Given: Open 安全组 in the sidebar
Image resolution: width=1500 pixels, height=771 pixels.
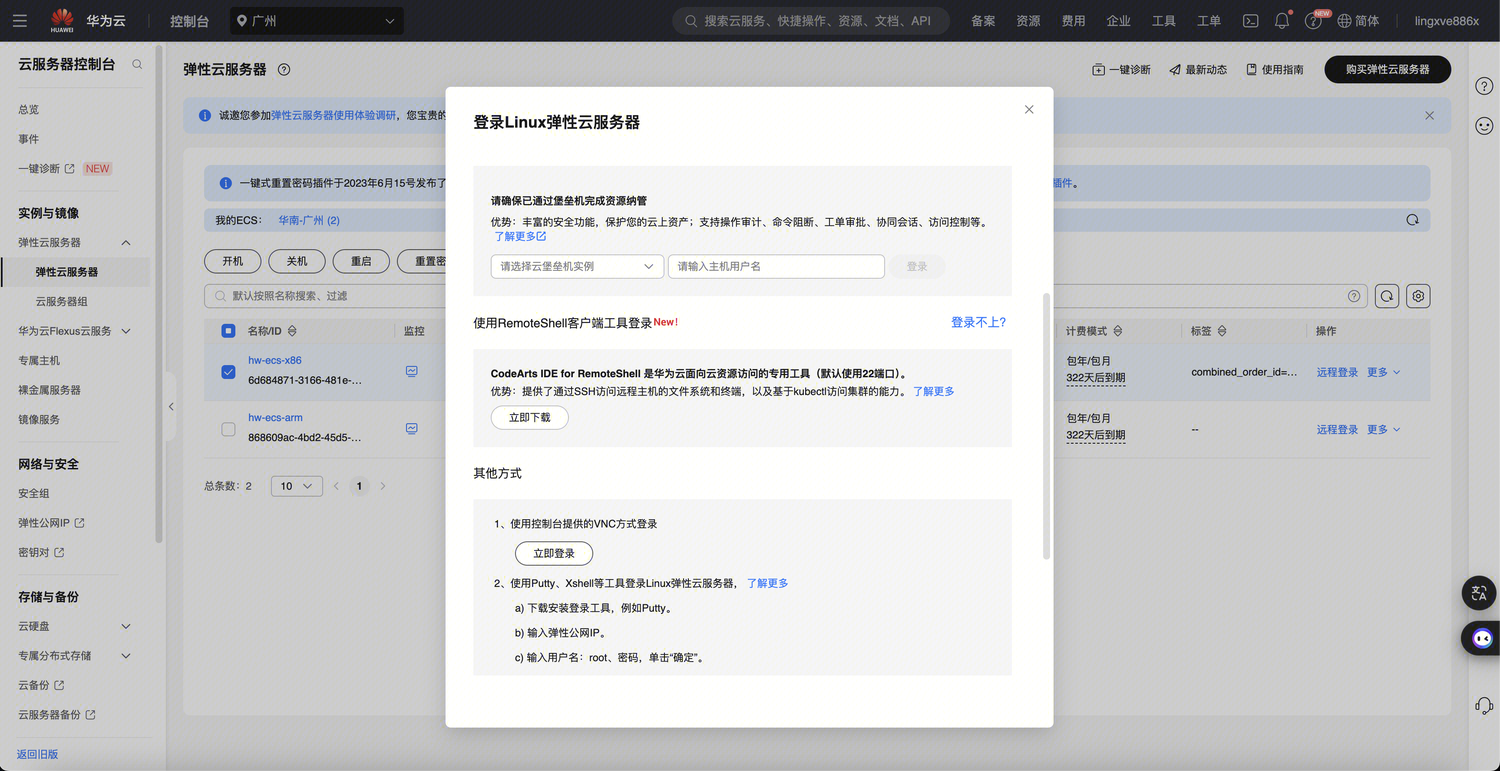Looking at the screenshot, I should tap(33, 493).
